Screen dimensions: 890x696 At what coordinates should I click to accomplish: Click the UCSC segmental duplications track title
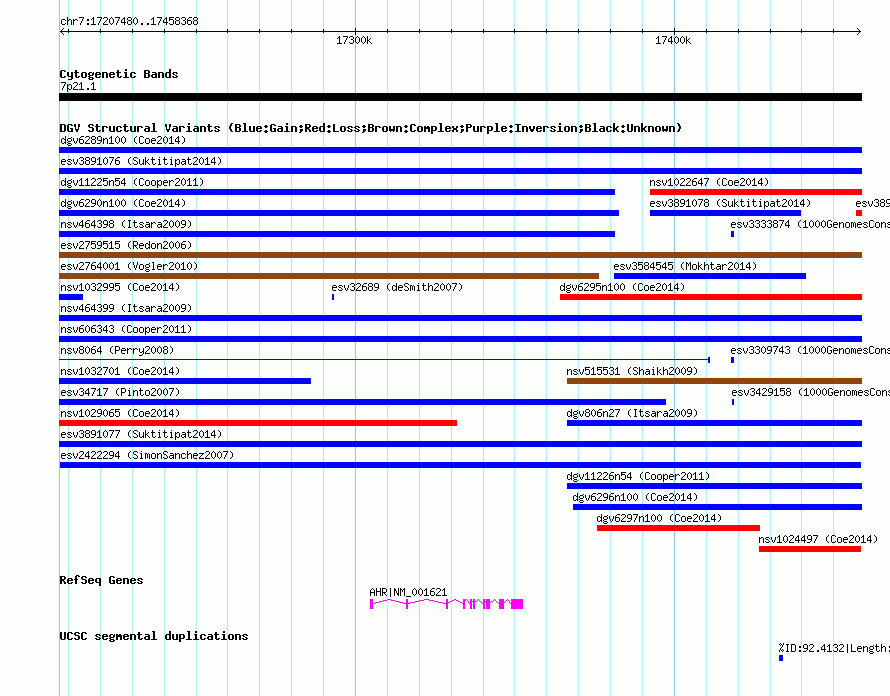(154, 636)
